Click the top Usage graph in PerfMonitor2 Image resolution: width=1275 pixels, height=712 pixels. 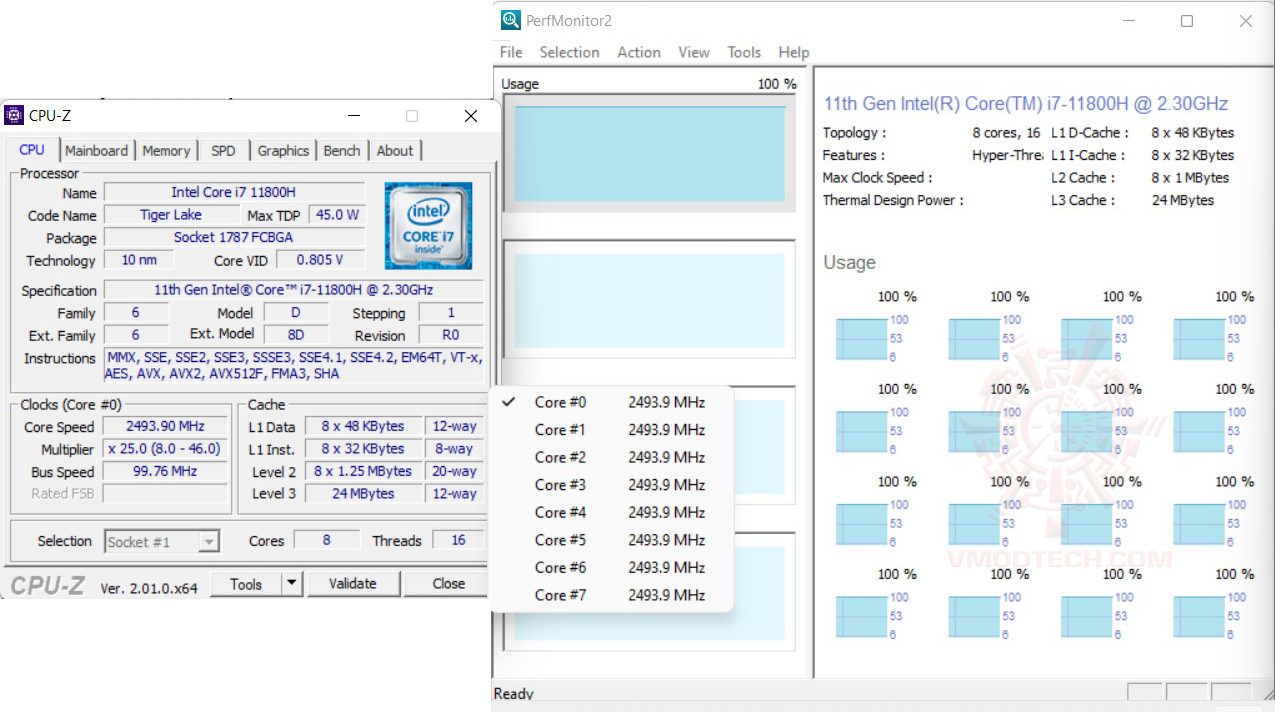coord(650,152)
